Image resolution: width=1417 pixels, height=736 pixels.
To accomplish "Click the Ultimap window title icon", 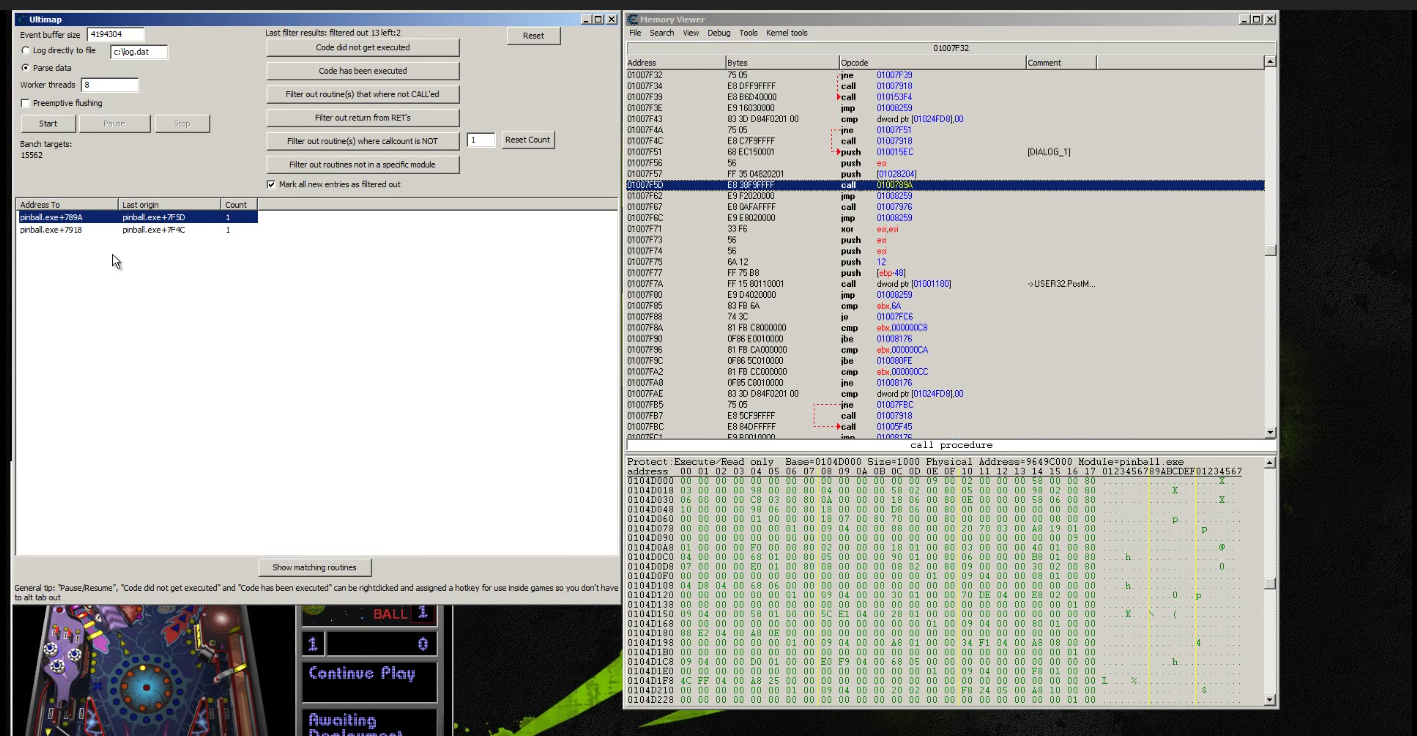I will pos(21,19).
